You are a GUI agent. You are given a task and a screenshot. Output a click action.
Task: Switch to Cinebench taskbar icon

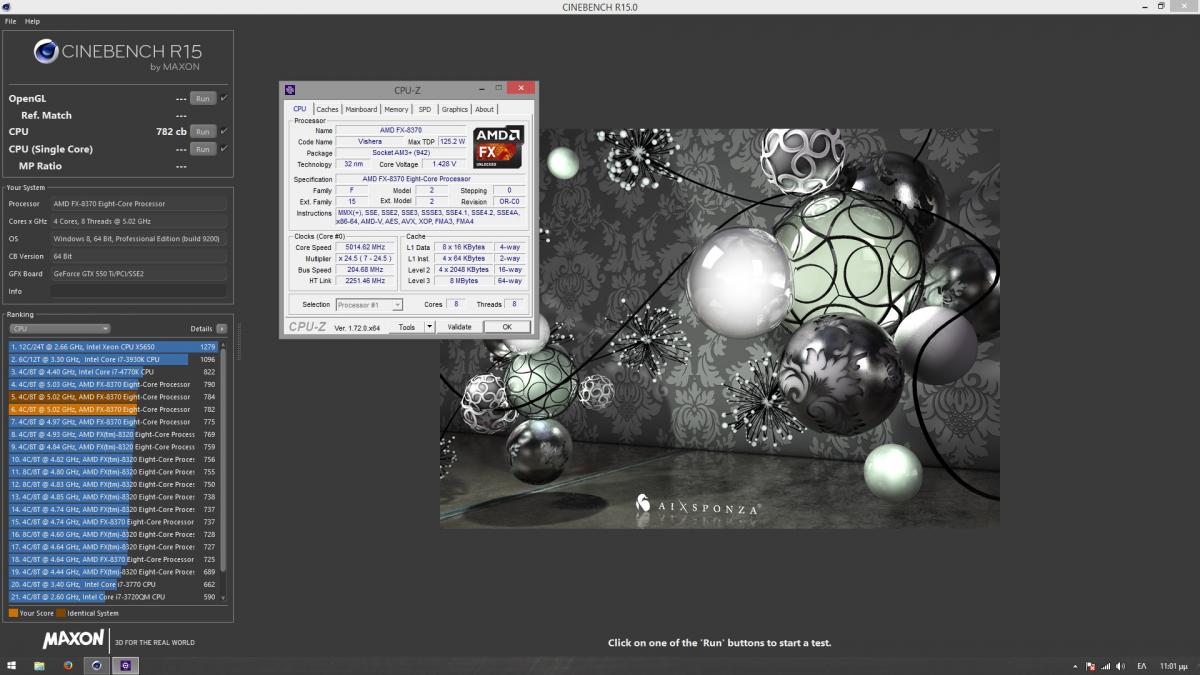(97, 665)
